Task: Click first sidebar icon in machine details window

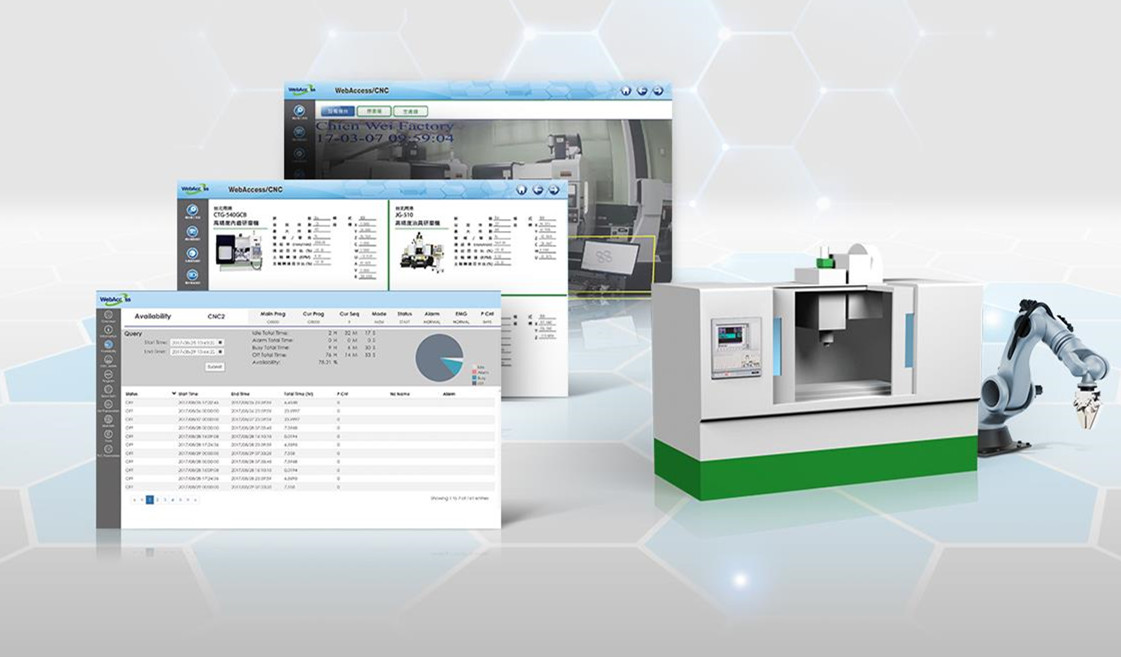Action: (192, 210)
